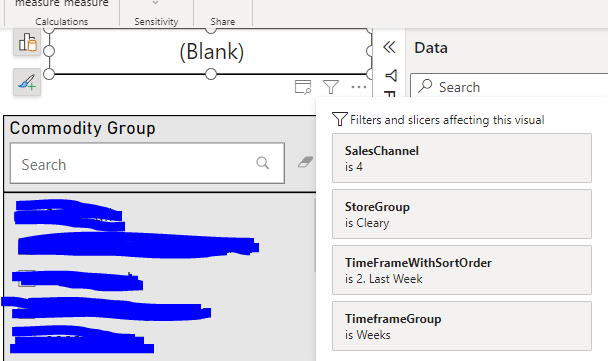Select the (Blank) card visual
This screenshot has height=361, width=608.
click(x=211, y=51)
